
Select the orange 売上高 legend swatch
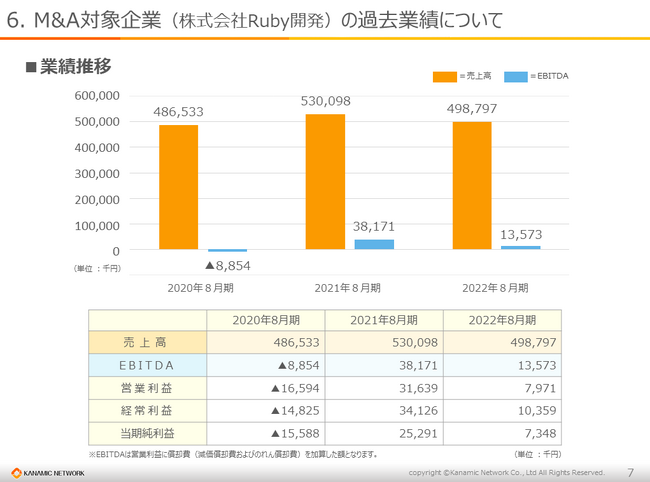444,76
